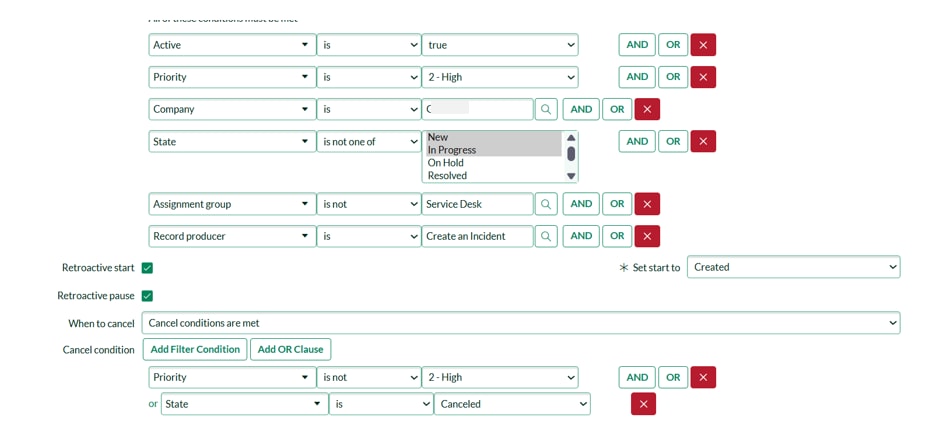
Task: Open lookup search for Company field
Action: [x=546, y=109]
